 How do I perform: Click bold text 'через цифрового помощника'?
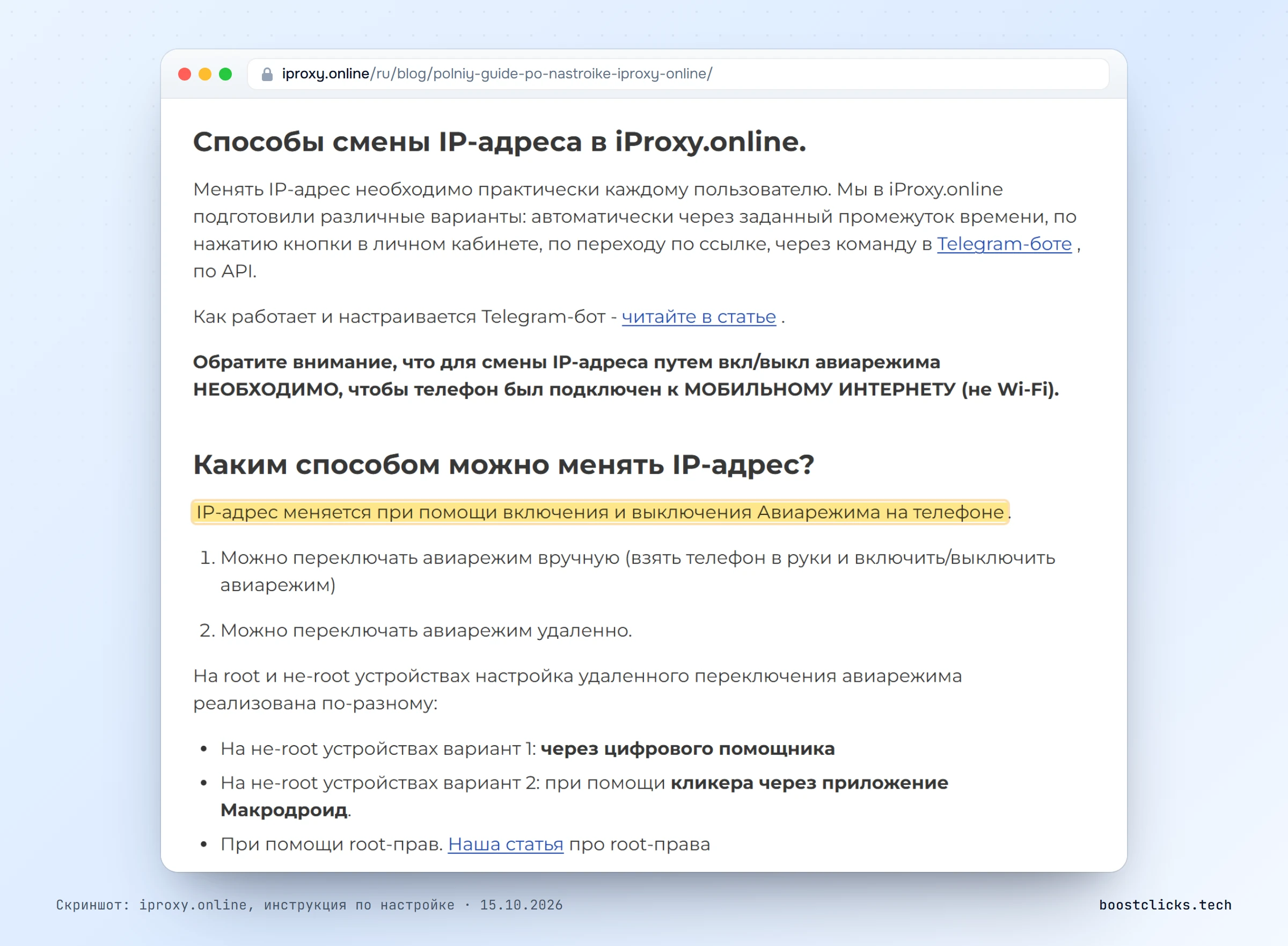coord(687,749)
